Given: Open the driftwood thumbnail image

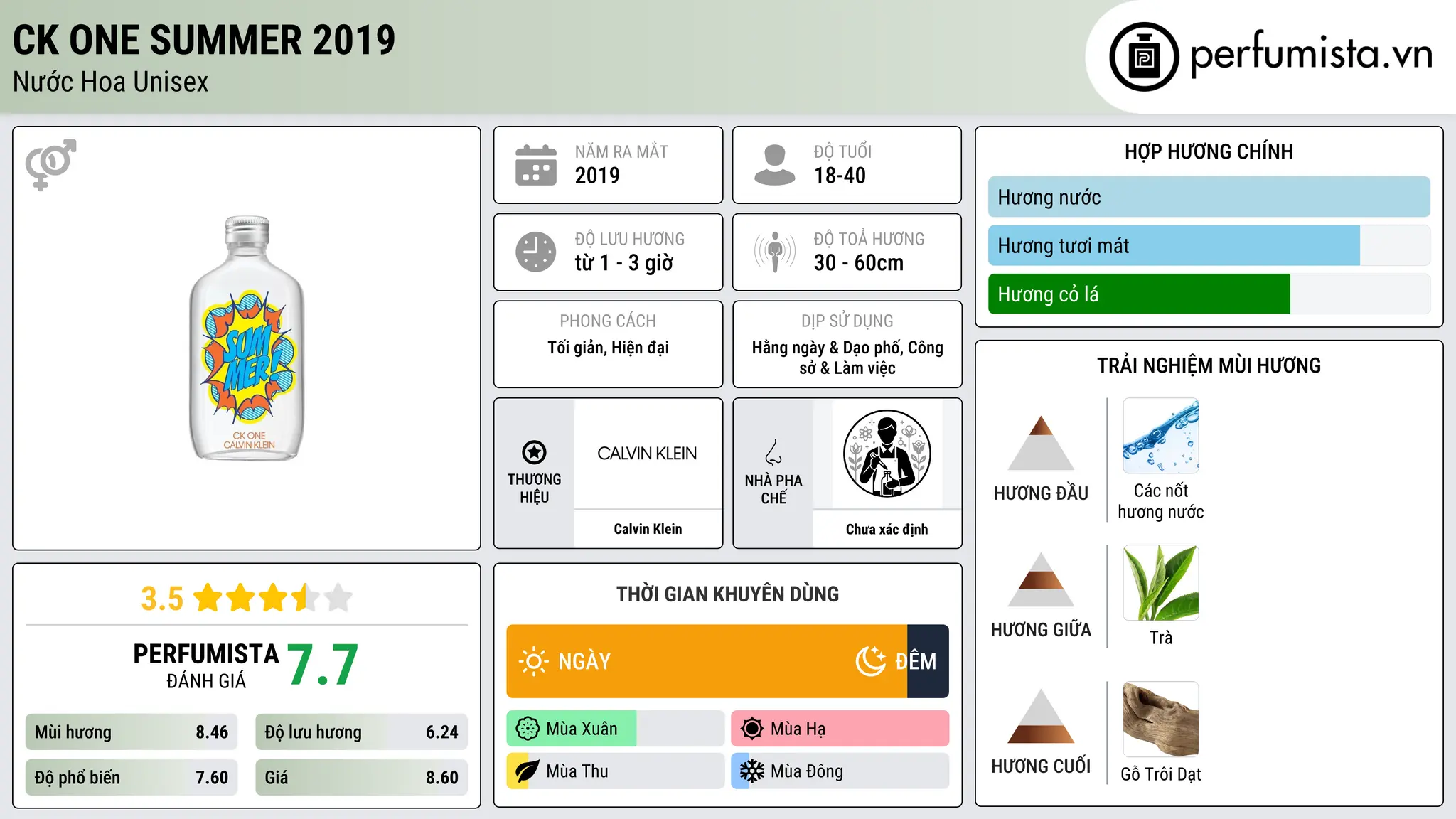Looking at the screenshot, I should pyautogui.click(x=1161, y=719).
